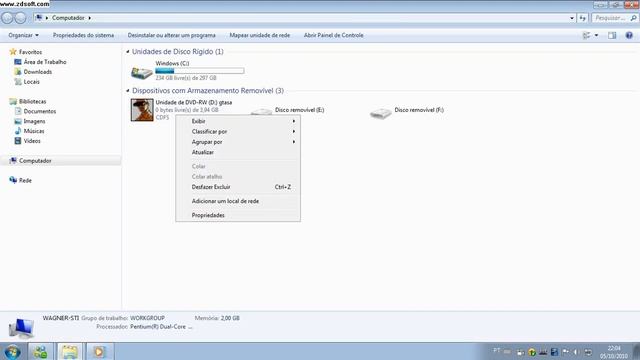Click the WORKGROUP value in details pane
Screen dimensions: 640x360
pyautogui.click(x=147, y=318)
